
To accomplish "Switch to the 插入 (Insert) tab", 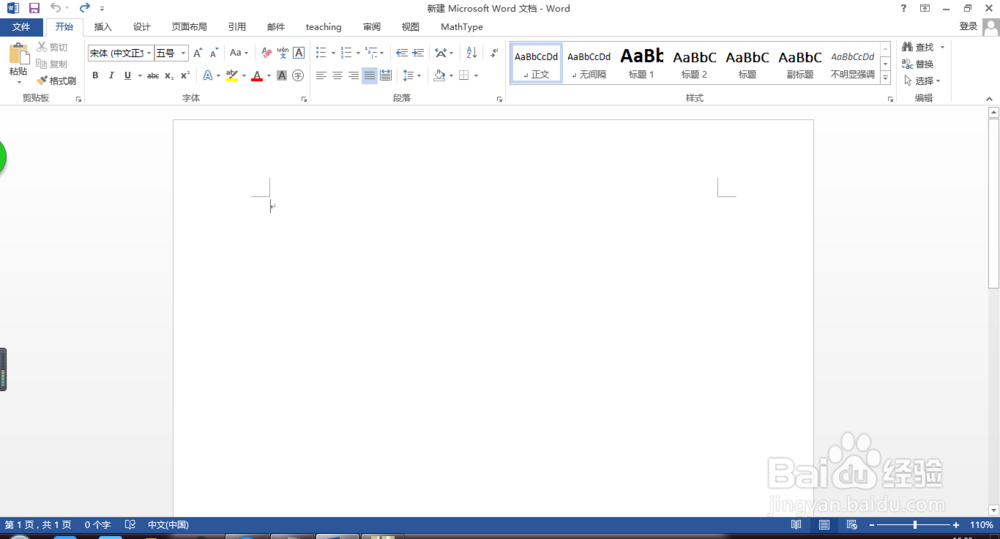I will (103, 27).
